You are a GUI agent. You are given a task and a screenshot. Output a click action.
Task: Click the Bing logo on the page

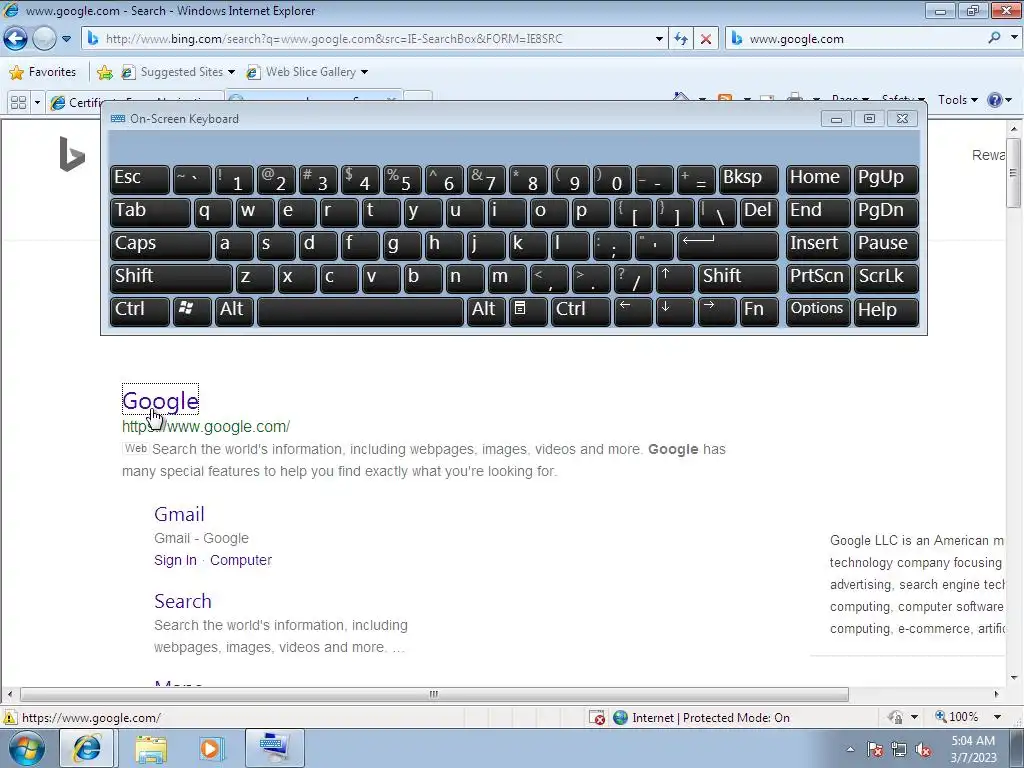pos(72,154)
